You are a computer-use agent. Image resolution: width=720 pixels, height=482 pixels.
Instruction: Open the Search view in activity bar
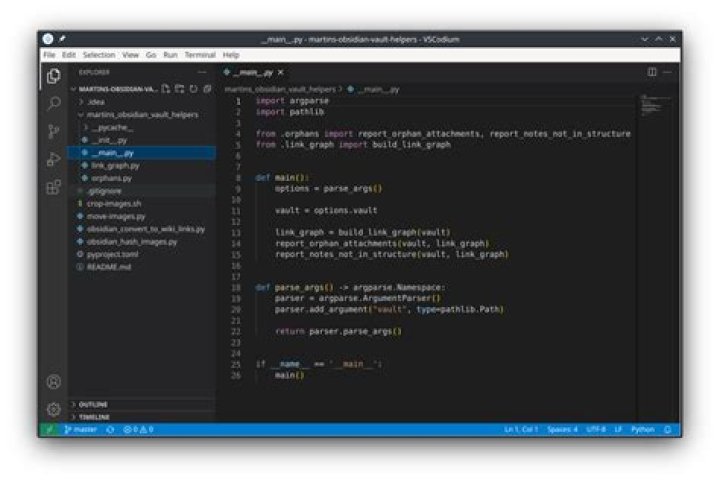(x=54, y=103)
